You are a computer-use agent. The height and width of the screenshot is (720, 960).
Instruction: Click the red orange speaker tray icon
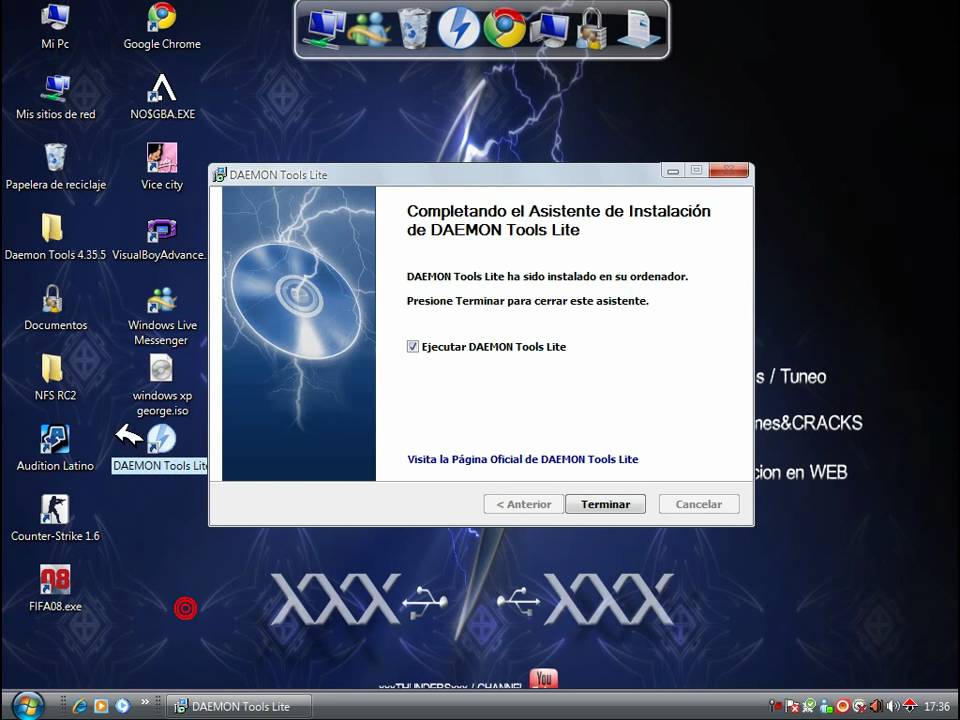point(876,706)
